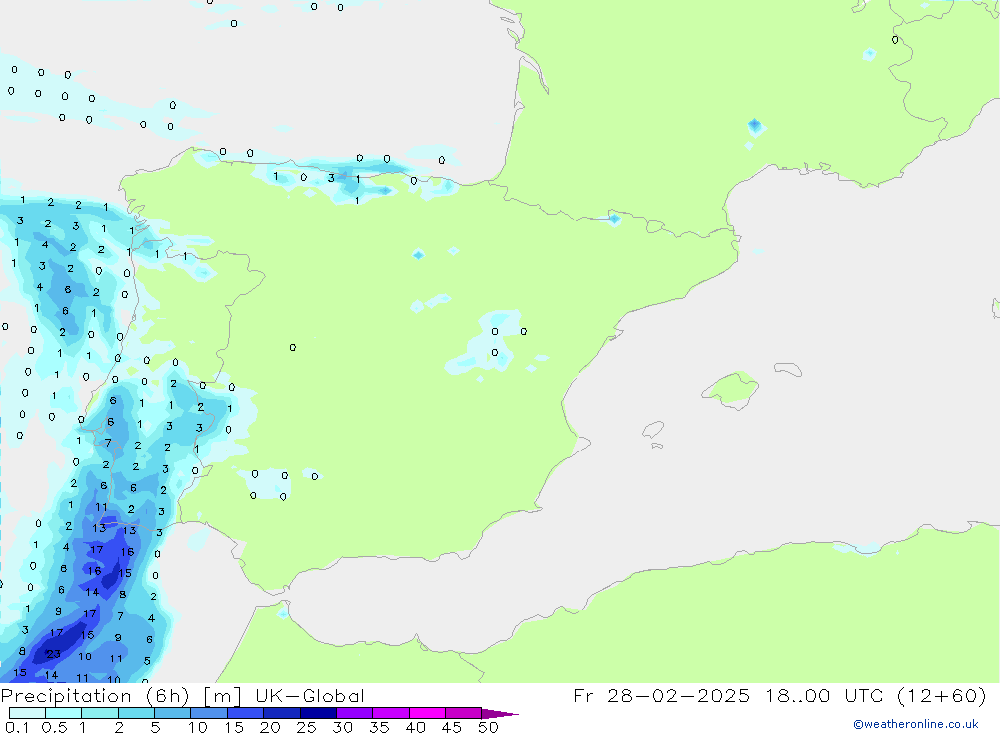The width and height of the screenshot is (1000, 733).
Task: Click the legend label '25'
Action: pyautogui.click(x=307, y=727)
